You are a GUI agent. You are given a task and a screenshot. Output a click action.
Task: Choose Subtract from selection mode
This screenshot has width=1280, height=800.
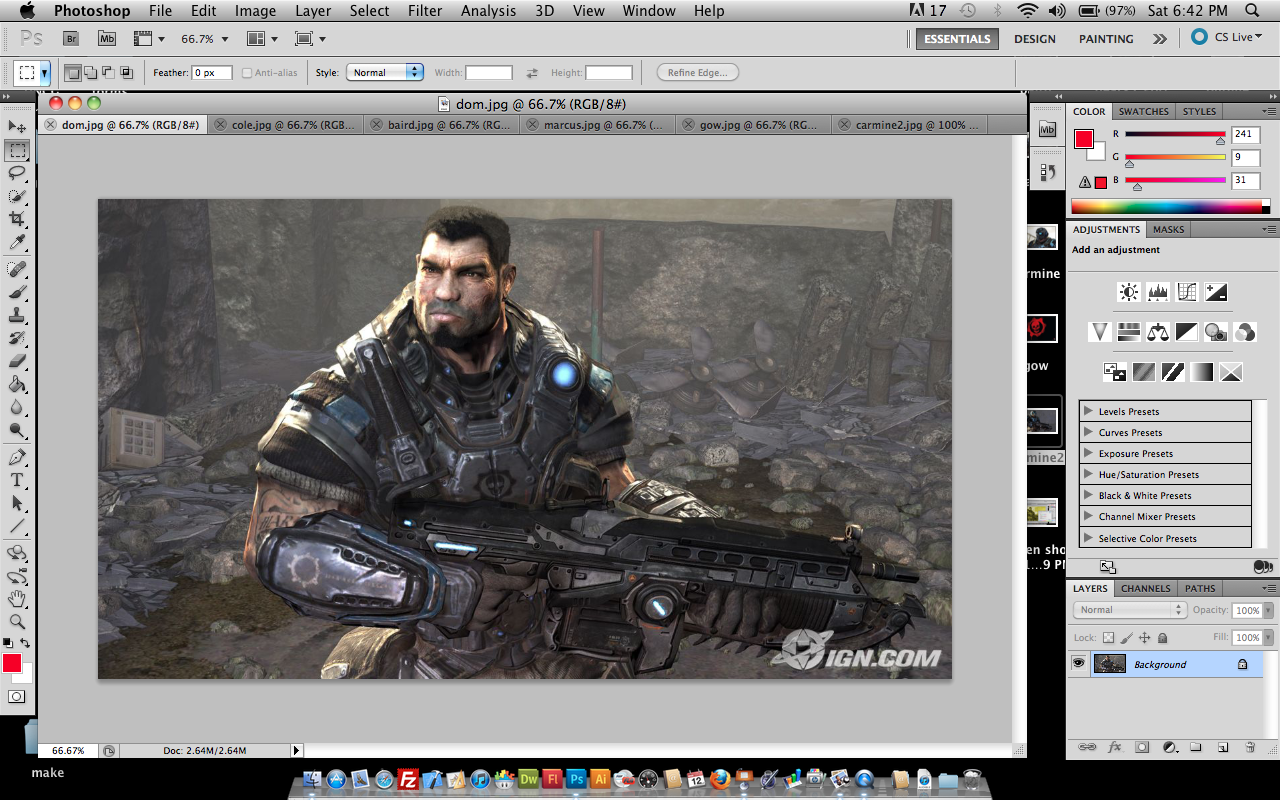108,73
